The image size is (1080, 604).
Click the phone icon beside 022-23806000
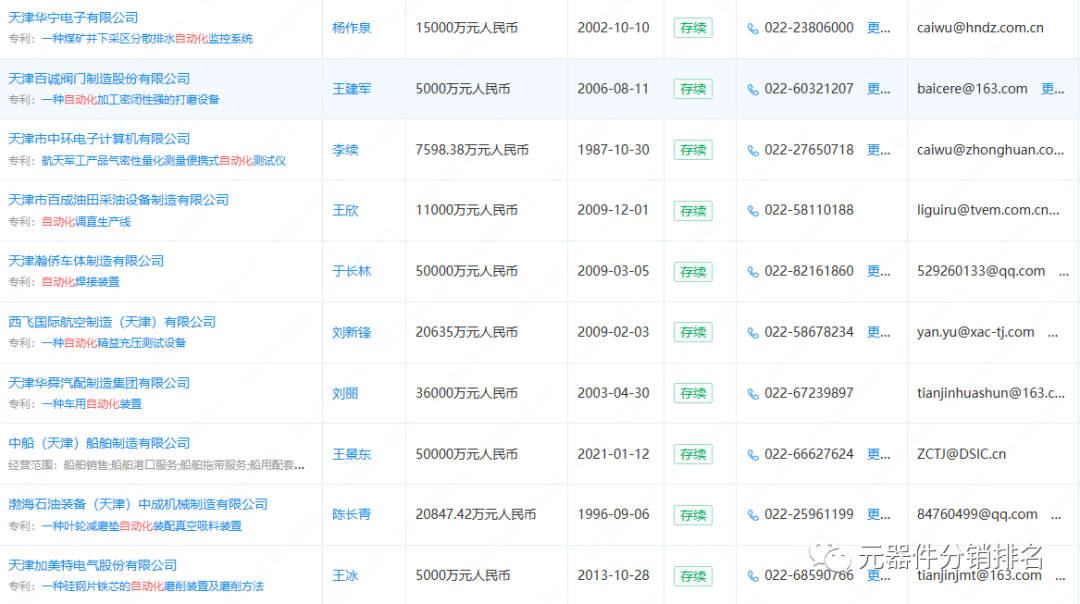pyautogui.click(x=753, y=29)
